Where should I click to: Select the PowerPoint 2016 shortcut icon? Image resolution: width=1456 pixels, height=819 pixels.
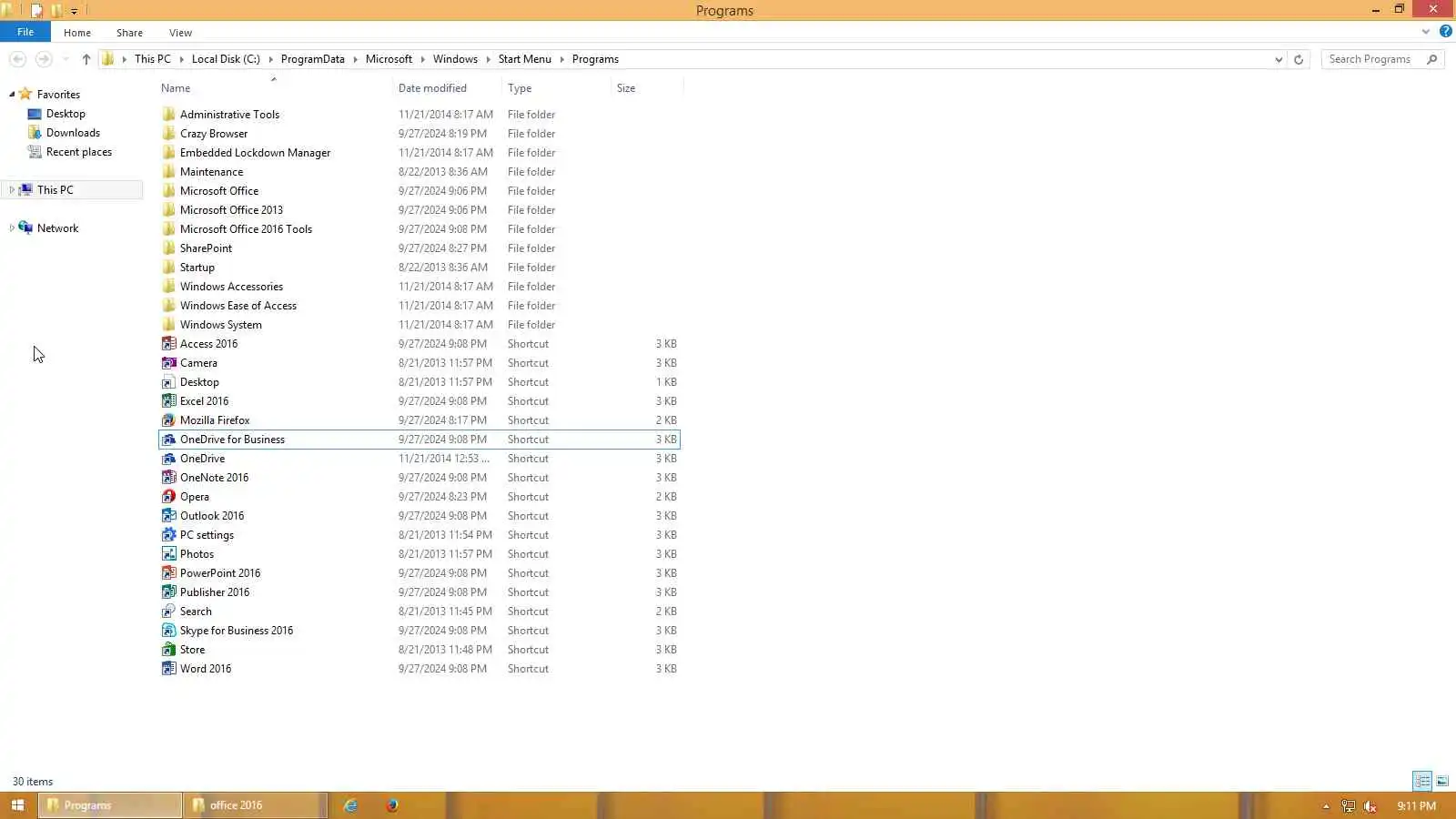(x=168, y=573)
